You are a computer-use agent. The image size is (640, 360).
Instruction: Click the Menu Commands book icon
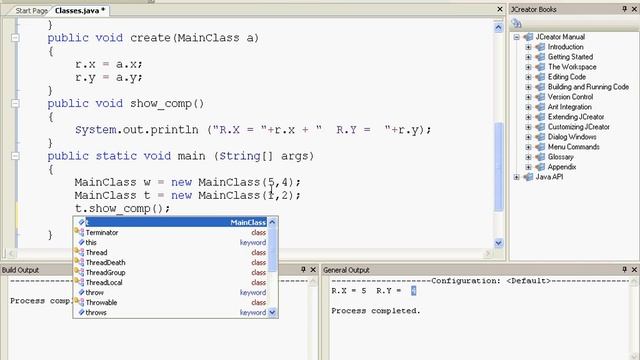[540, 147]
